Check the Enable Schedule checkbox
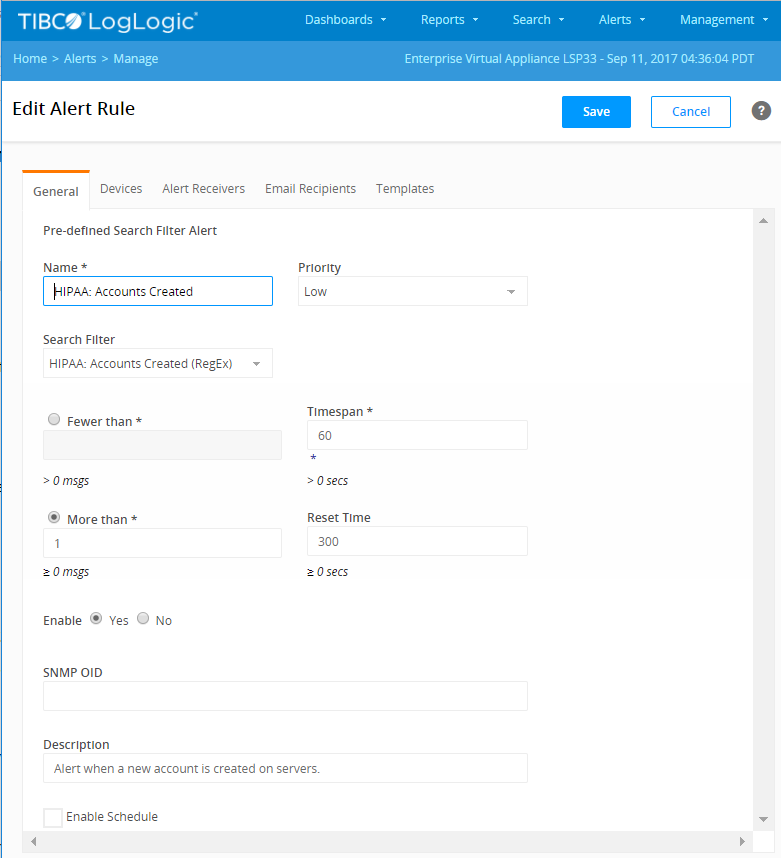Image resolution: width=781 pixels, height=858 pixels. pyautogui.click(x=53, y=818)
